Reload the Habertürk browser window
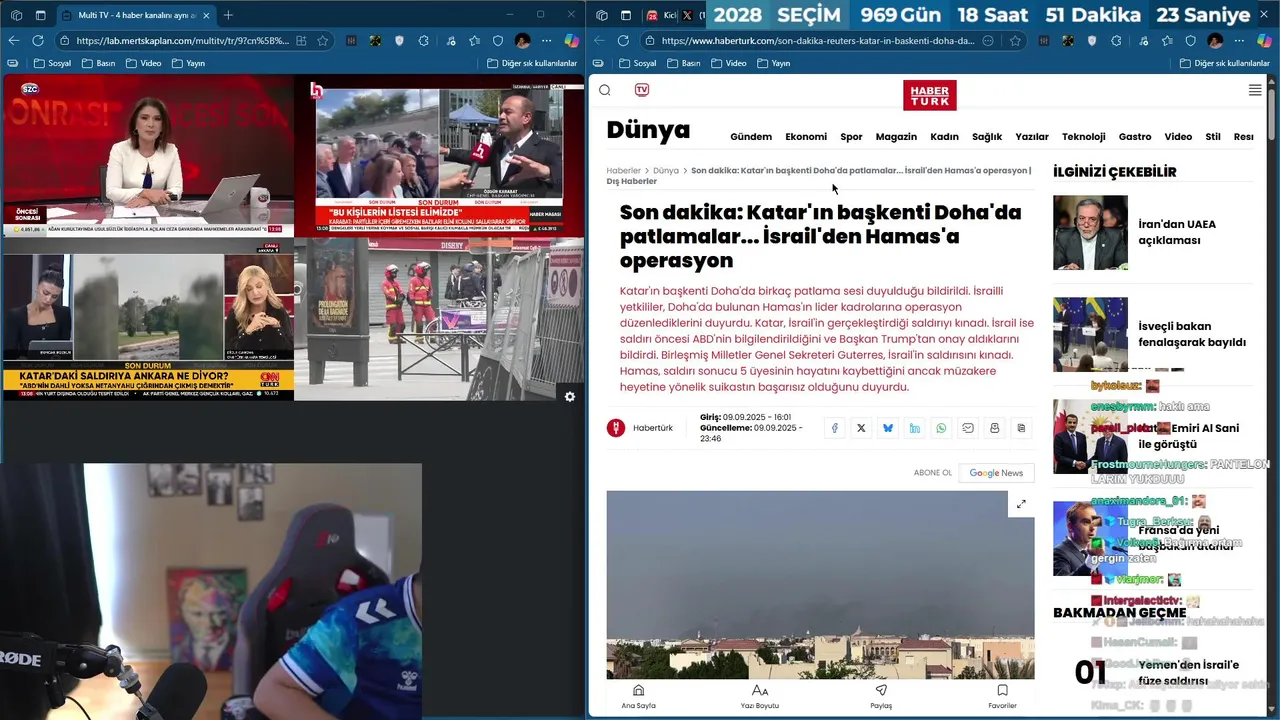1280x720 pixels. [x=623, y=41]
